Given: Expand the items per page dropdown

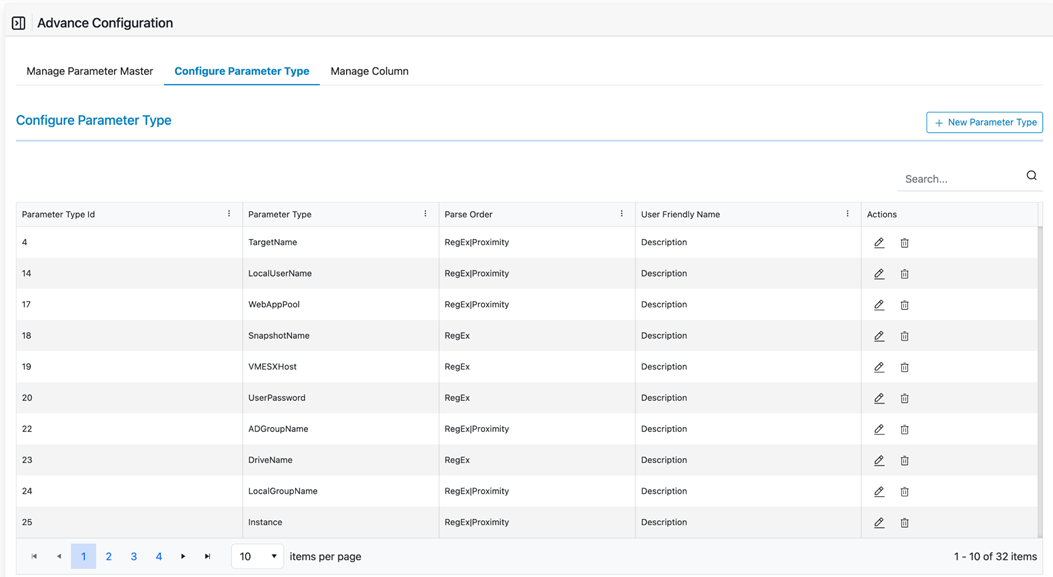Looking at the screenshot, I should tap(257, 556).
